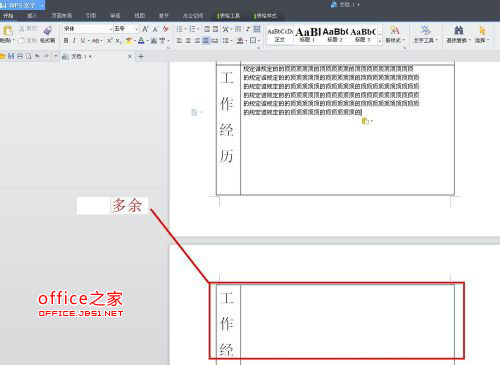Align paragraph text to the left
This screenshot has height=365, width=500.
179,41
